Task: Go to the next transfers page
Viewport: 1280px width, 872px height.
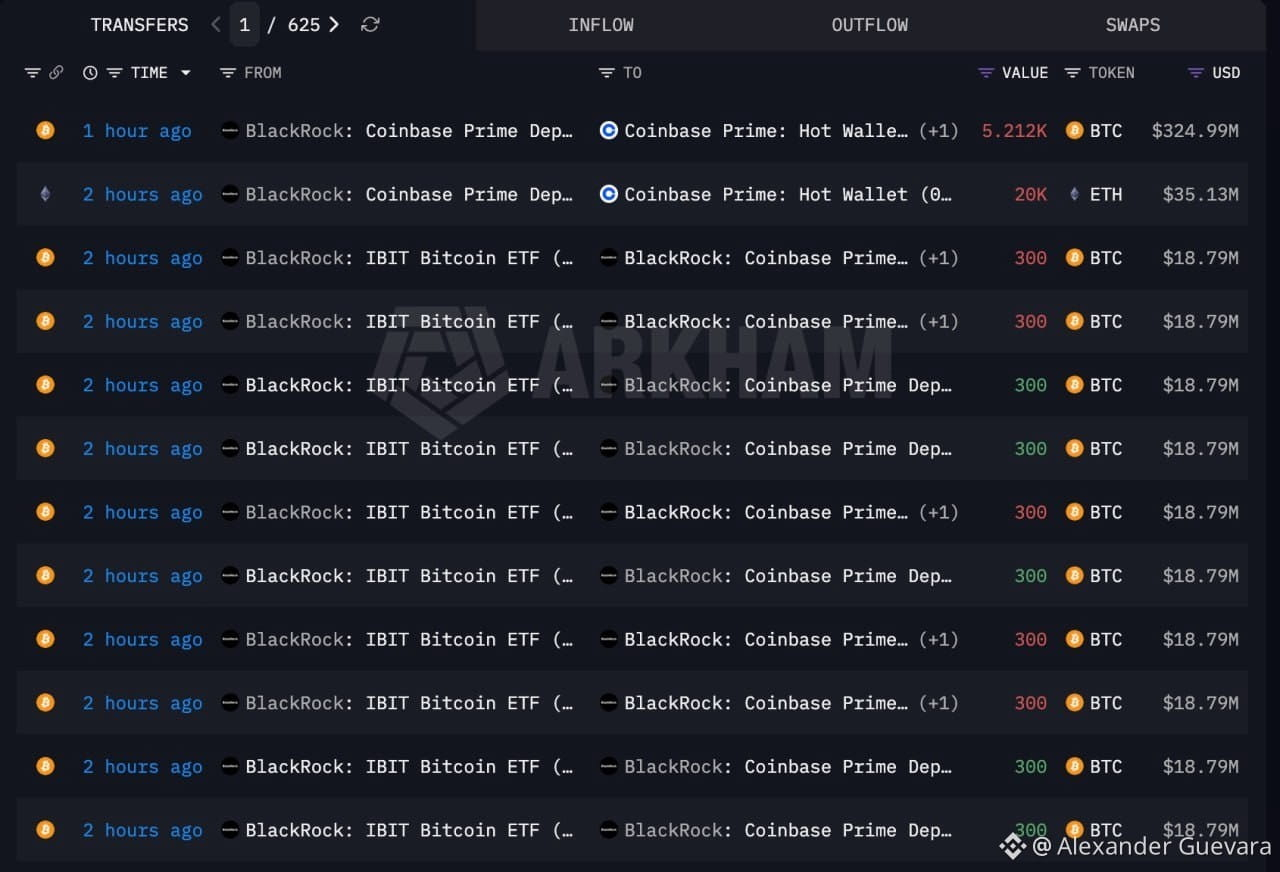Action: [334, 25]
